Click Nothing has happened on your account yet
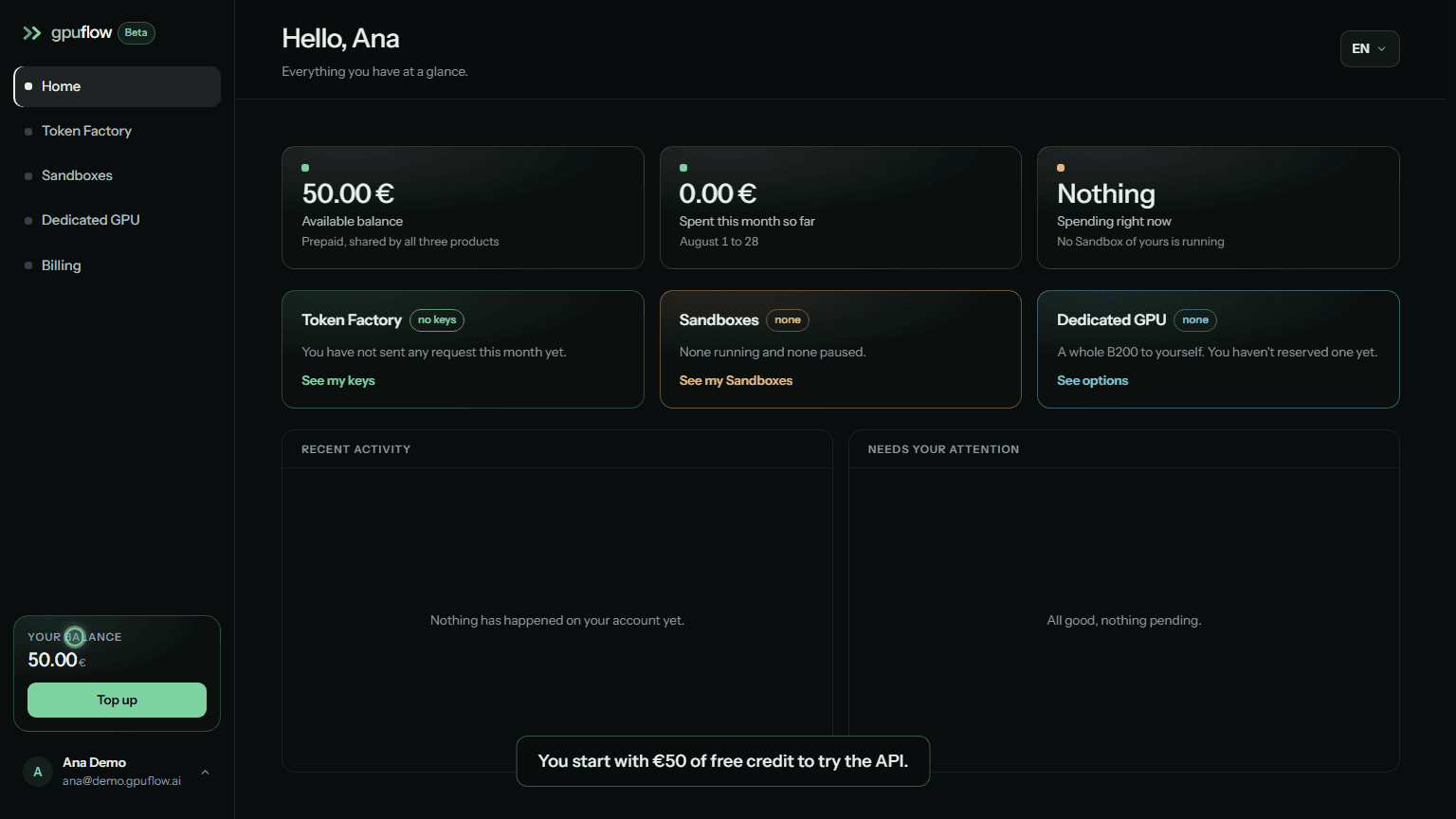This screenshot has height=819, width=1456. point(557,621)
